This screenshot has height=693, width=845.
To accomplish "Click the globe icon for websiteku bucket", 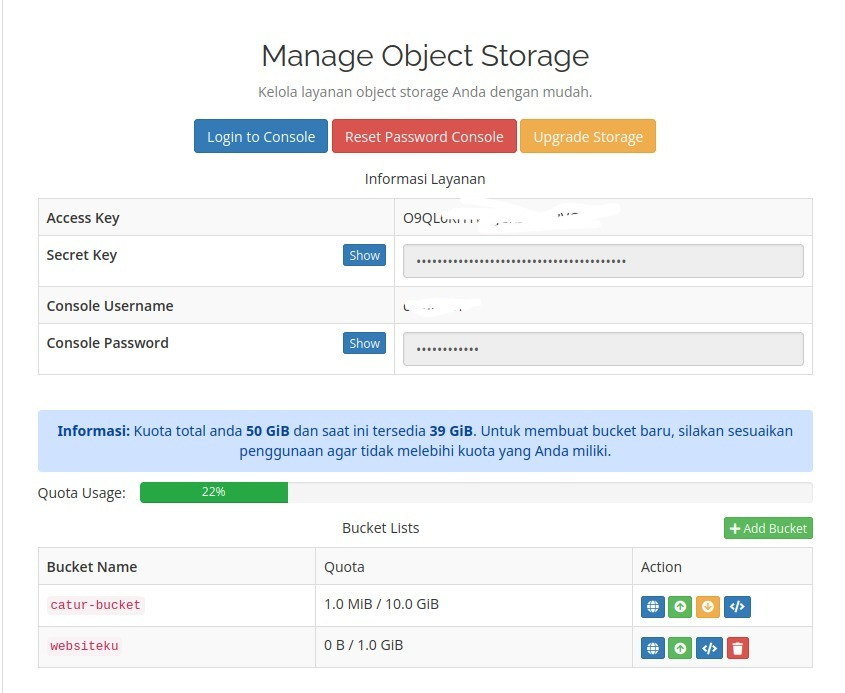I will click(652, 648).
